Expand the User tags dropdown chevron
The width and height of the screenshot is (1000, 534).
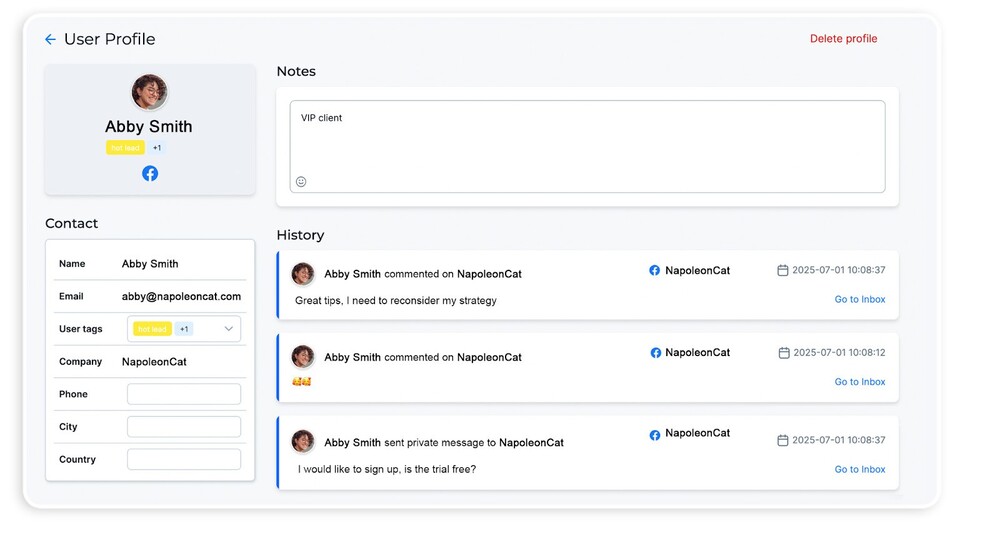[228, 329]
